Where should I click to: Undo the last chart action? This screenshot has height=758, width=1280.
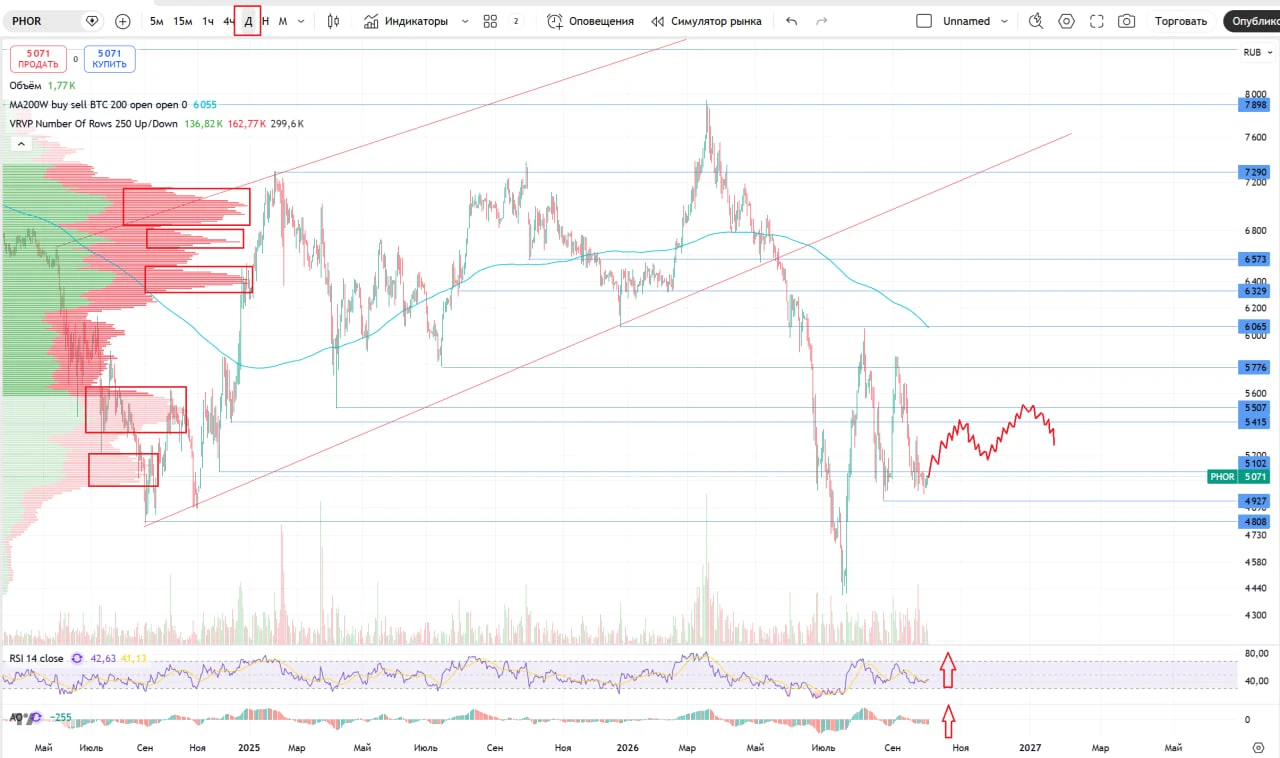coord(792,21)
